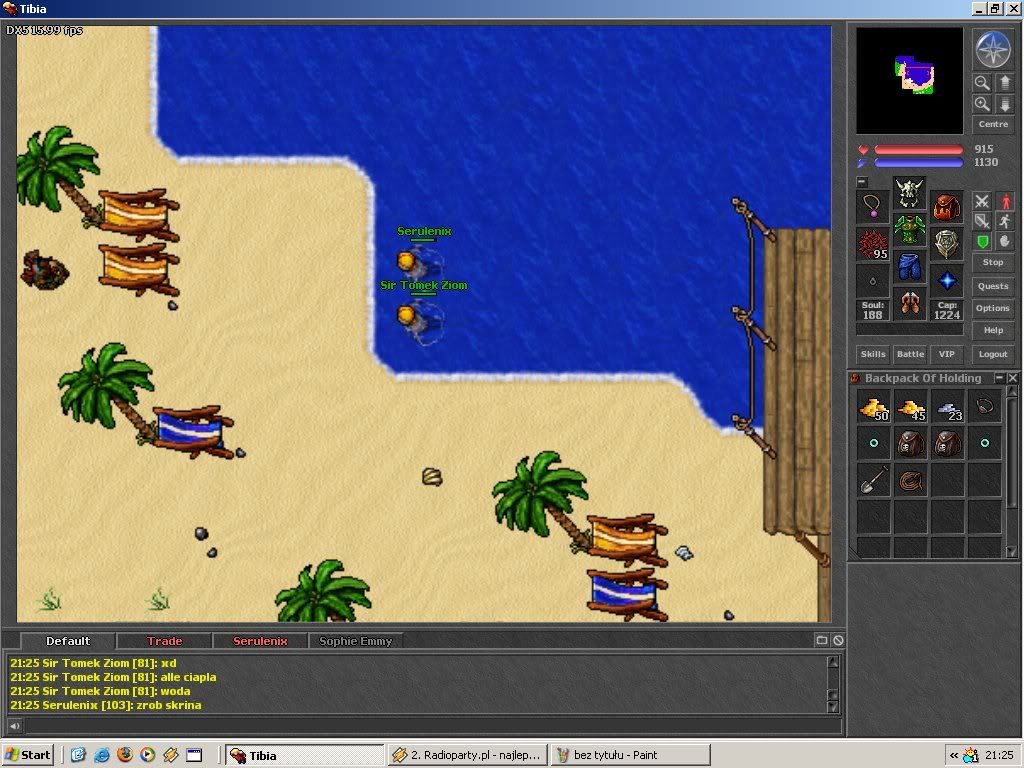Select the dark coiled item in top row
This screenshot has width=1024, height=768.
[x=985, y=408]
